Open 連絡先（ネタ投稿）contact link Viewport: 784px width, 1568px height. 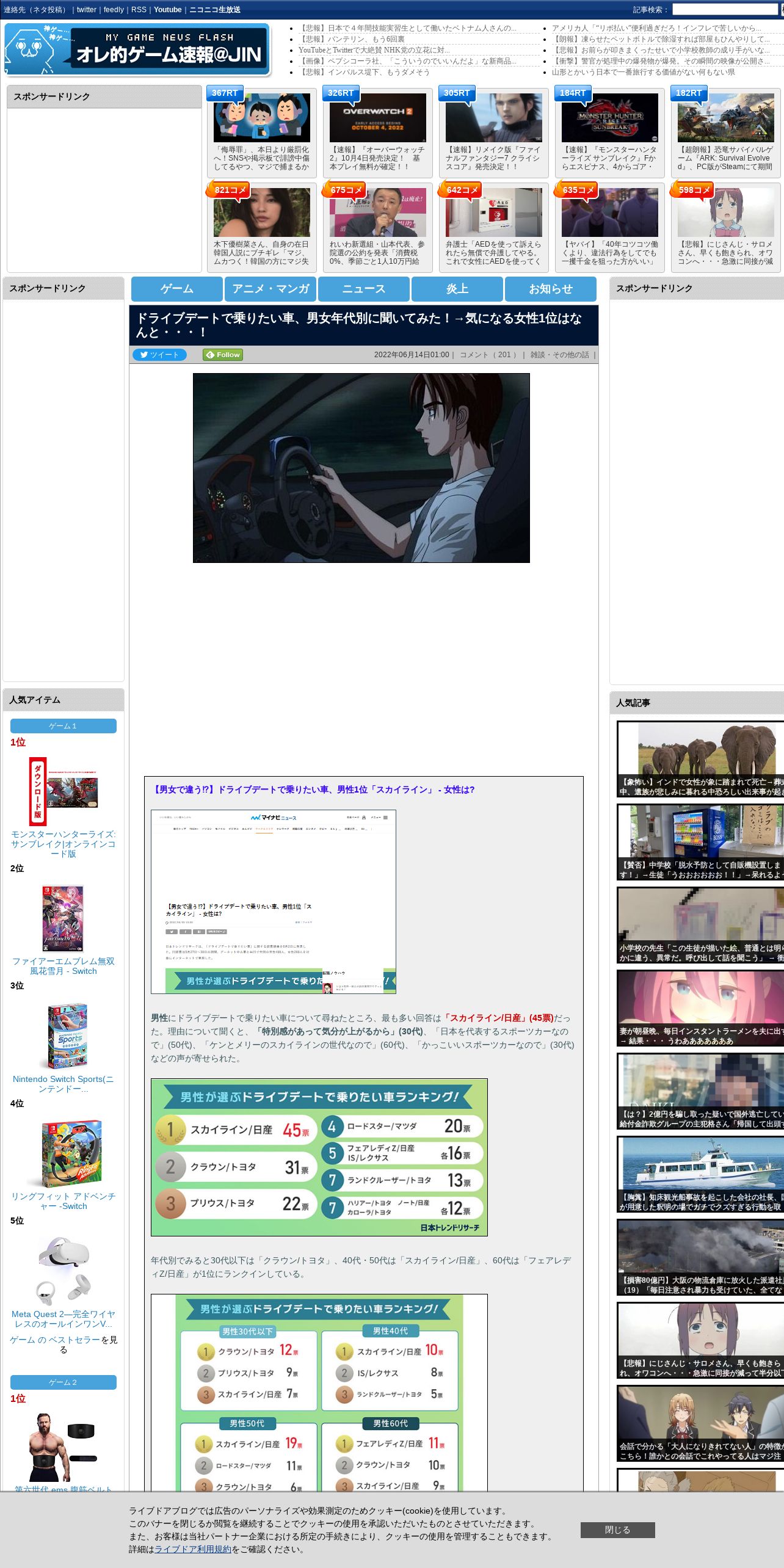35,10
